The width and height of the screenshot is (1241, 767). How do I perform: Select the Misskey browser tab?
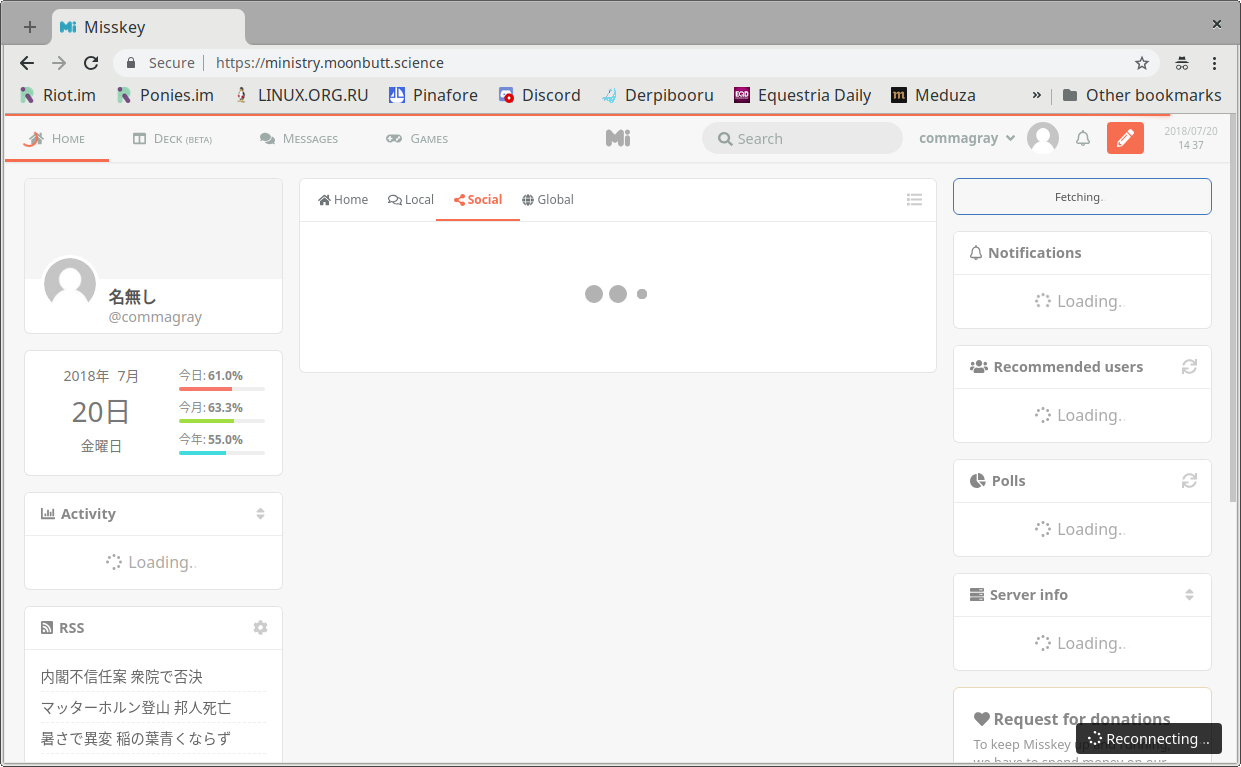pyautogui.click(x=146, y=27)
